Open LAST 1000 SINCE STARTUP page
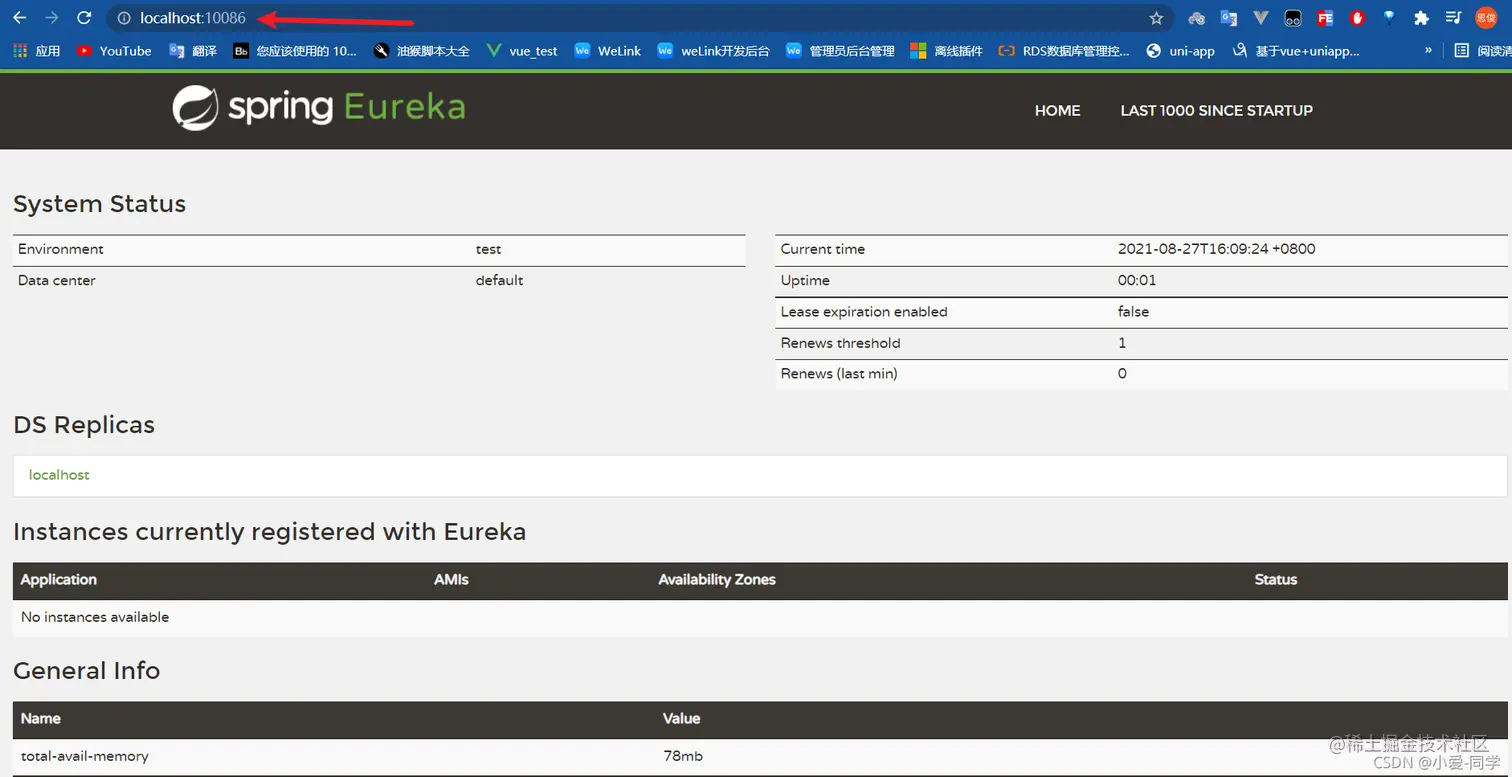Viewport: 1512px width, 777px height. pos(1216,110)
